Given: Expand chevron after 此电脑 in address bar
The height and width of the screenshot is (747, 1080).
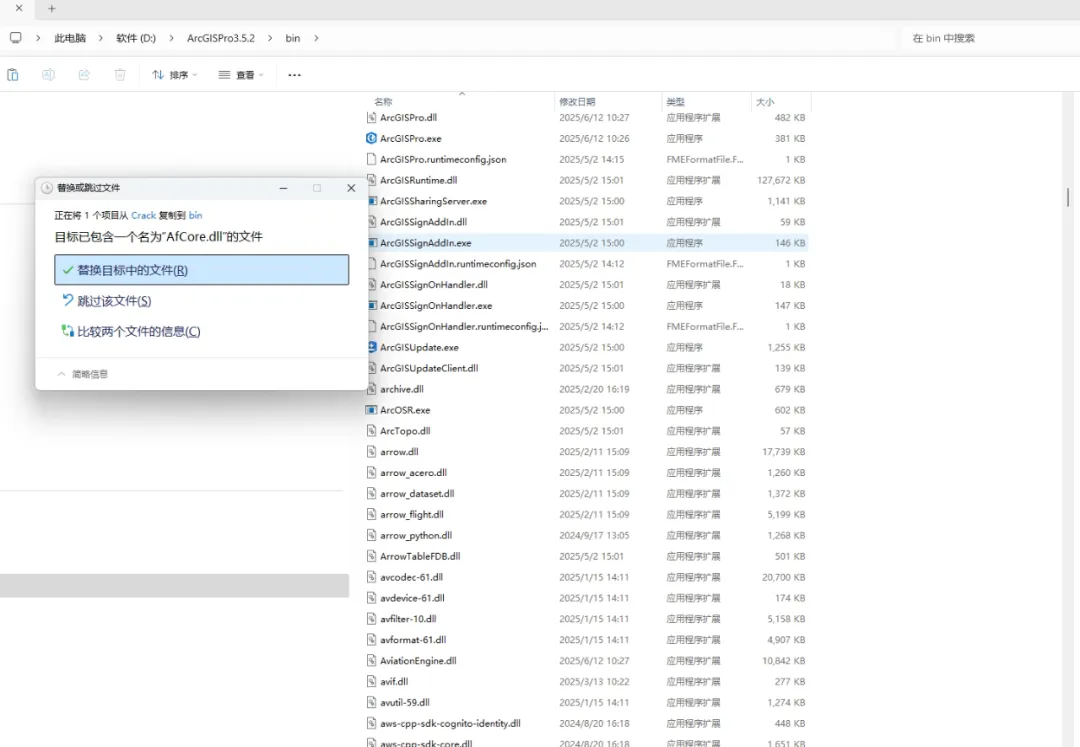Looking at the screenshot, I should pyautogui.click(x=101, y=38).
